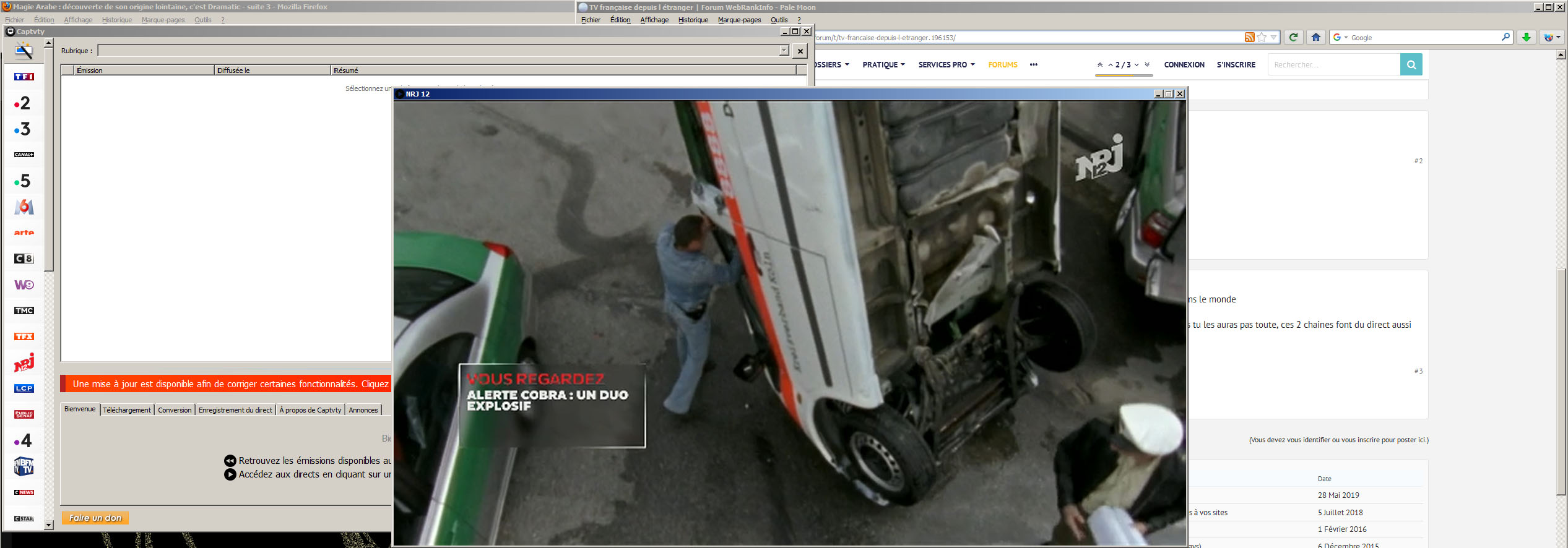Open Historique menu in the Pale Moon window
The width and height of the screenshot is (1568, 548).
pyautogui.click(x=693, y=20)
